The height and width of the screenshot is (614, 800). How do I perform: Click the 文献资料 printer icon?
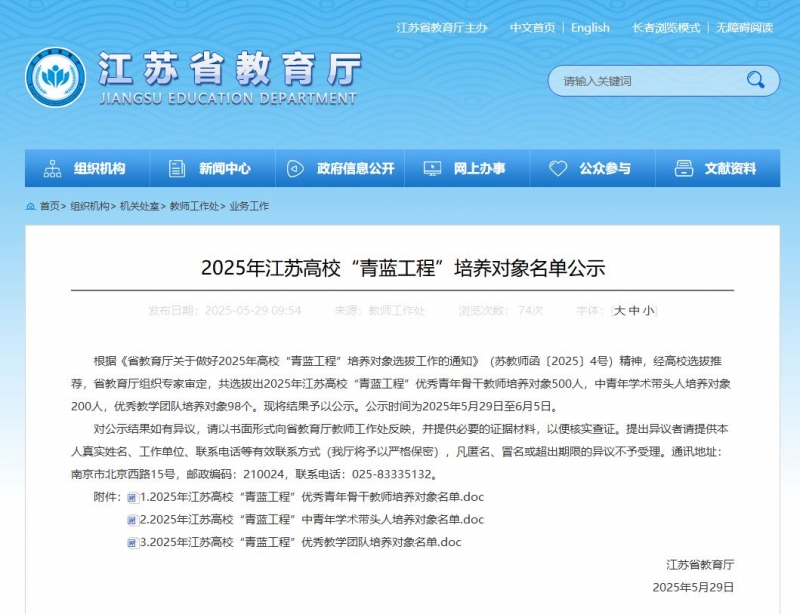pos(684,168)
